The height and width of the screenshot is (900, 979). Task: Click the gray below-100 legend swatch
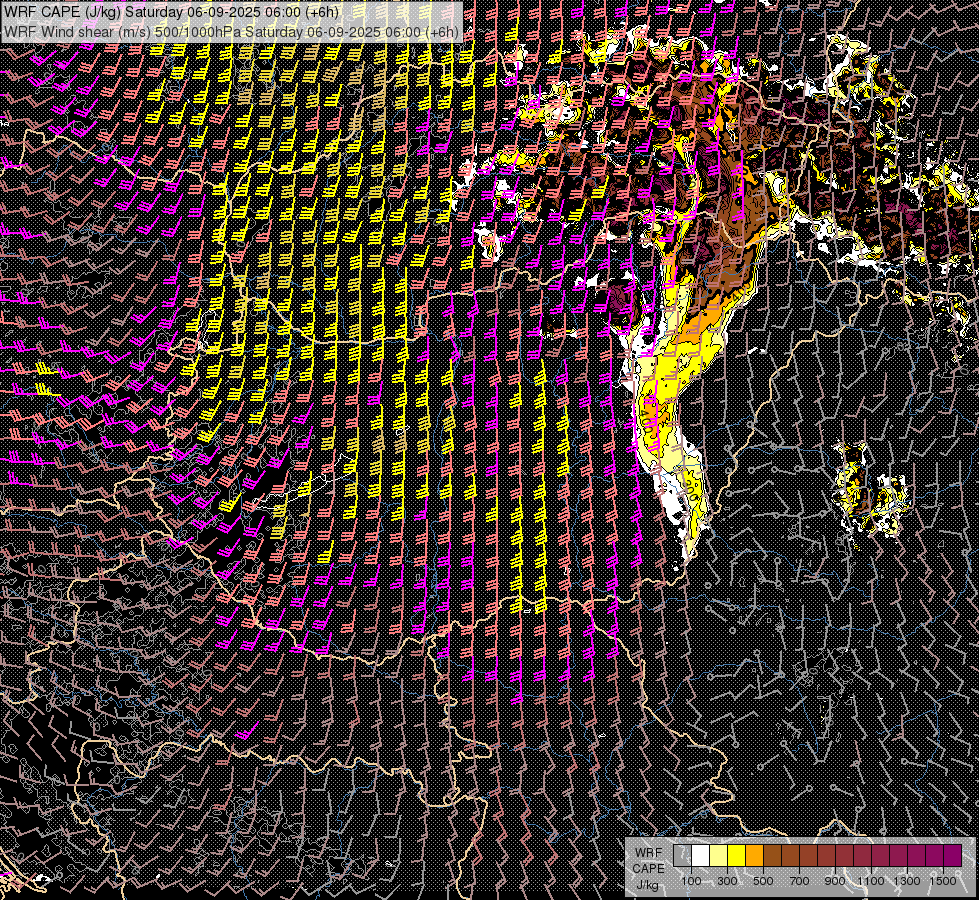click(682, 856)
